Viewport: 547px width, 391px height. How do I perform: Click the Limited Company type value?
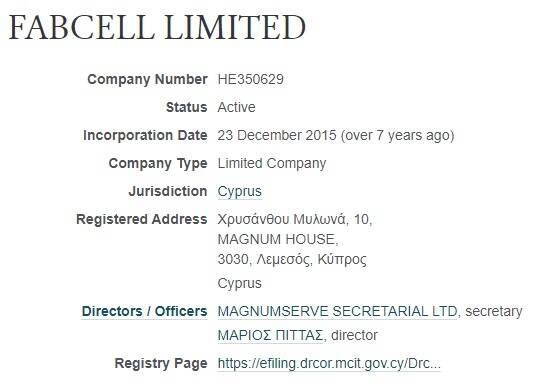pyautogui.click(x=272, y=163)
